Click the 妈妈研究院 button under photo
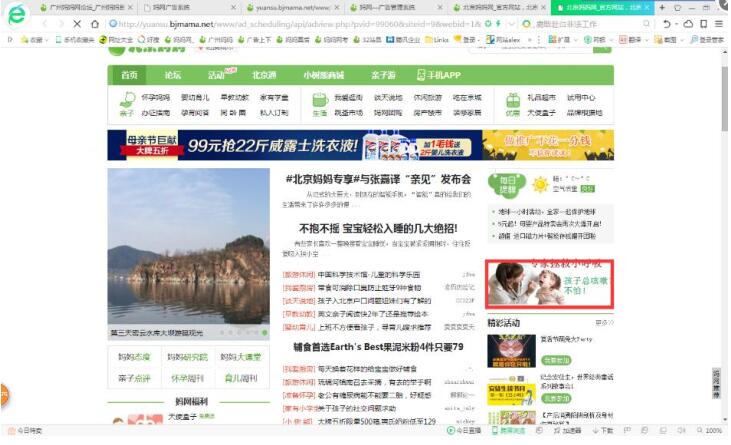This screenshot has width=731, height=445. [x=188, y=357]
